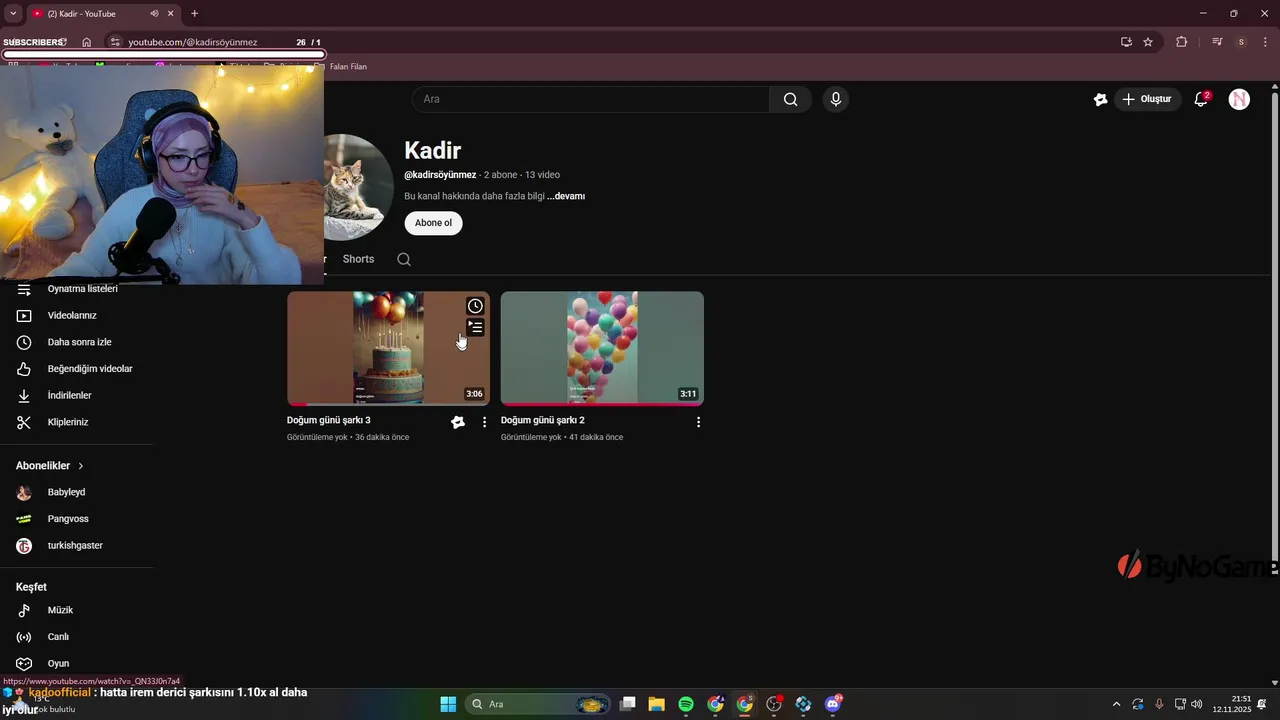
Task: Open more options for Doğum günü şarkı 2
Action: [x=698, y=422]
